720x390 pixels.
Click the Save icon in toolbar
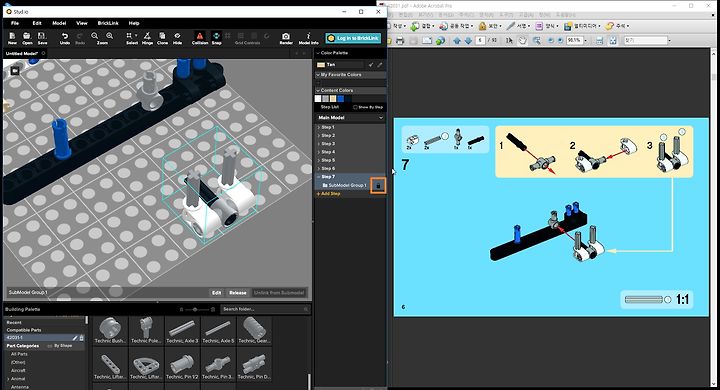coord(42,38)
